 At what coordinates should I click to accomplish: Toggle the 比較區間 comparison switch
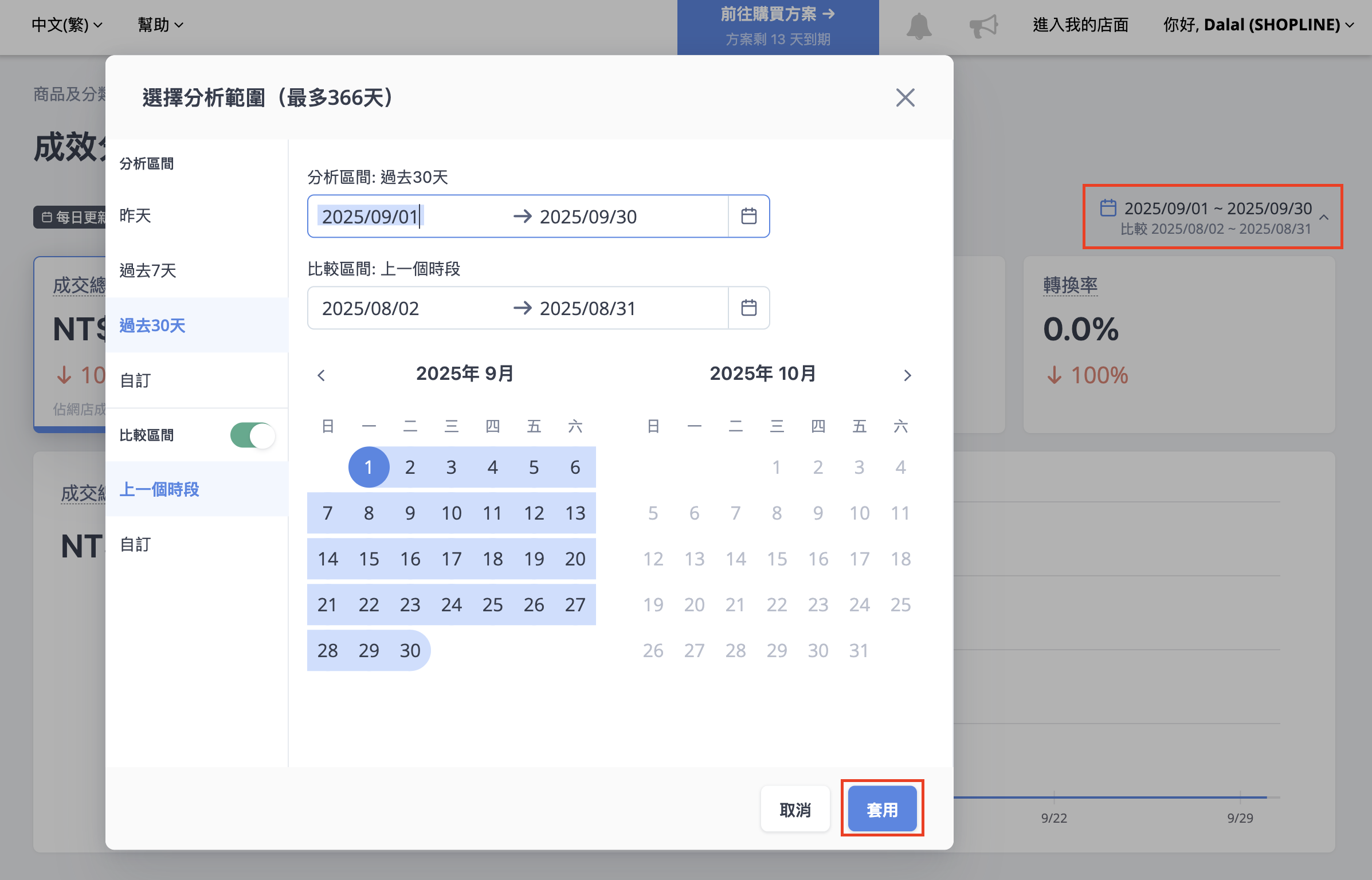pyautogui.click(x=253, y=435)
